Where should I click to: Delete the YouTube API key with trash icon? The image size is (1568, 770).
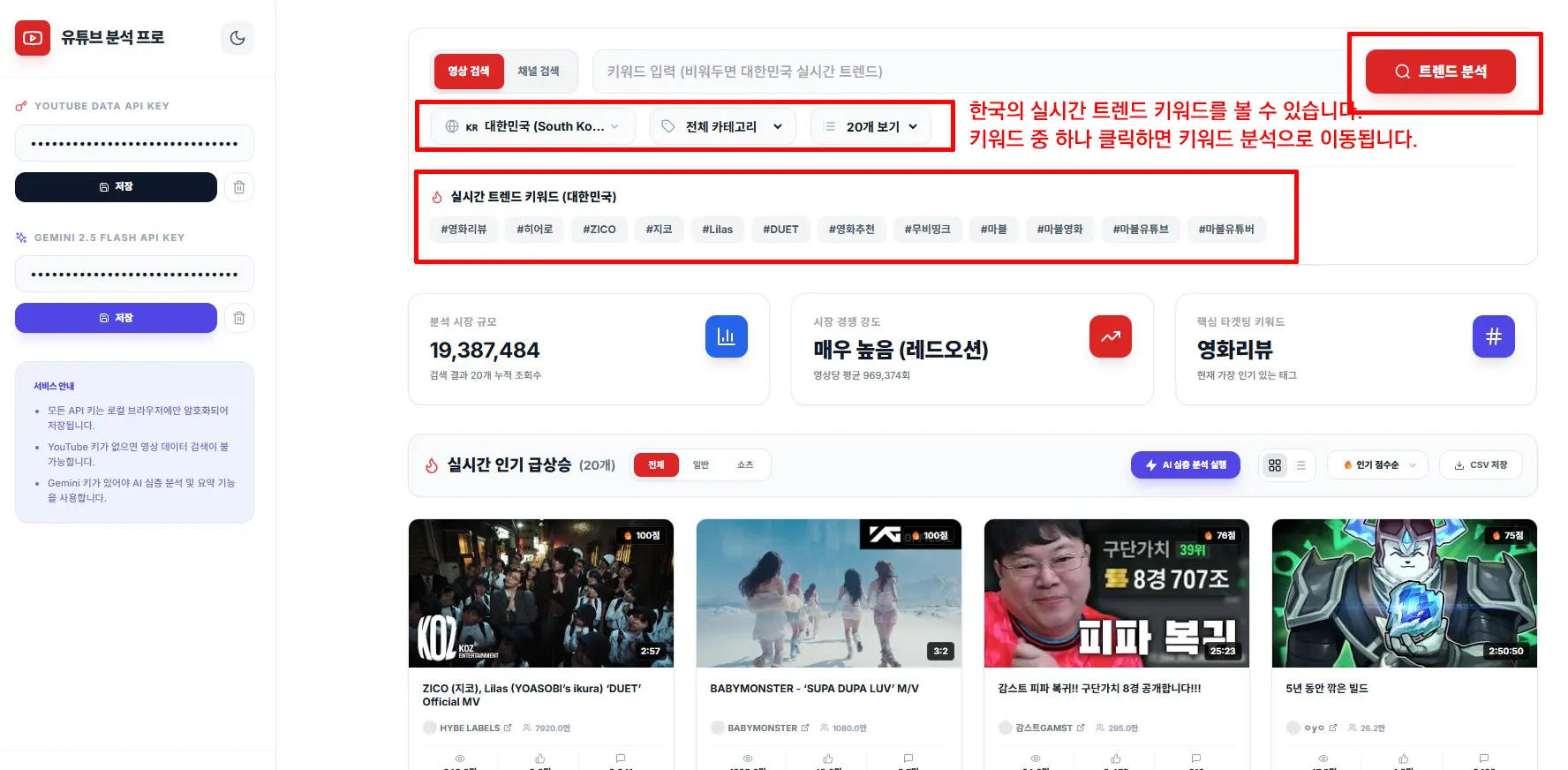click(238, 187)
